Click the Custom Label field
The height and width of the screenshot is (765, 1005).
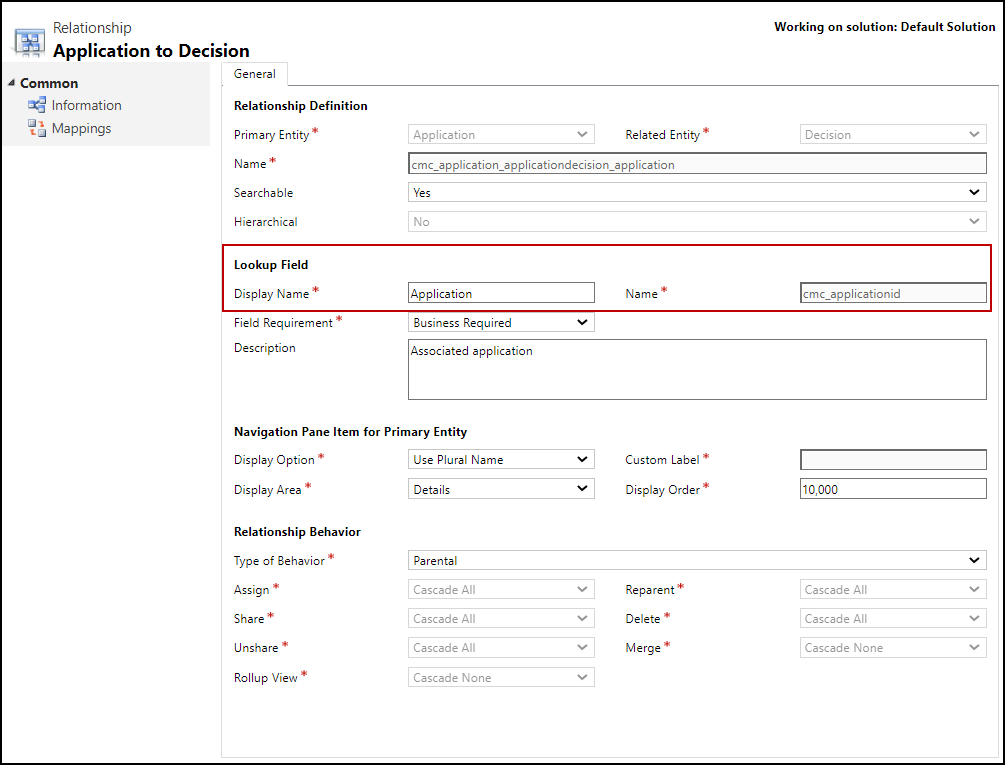click(893, 460)
